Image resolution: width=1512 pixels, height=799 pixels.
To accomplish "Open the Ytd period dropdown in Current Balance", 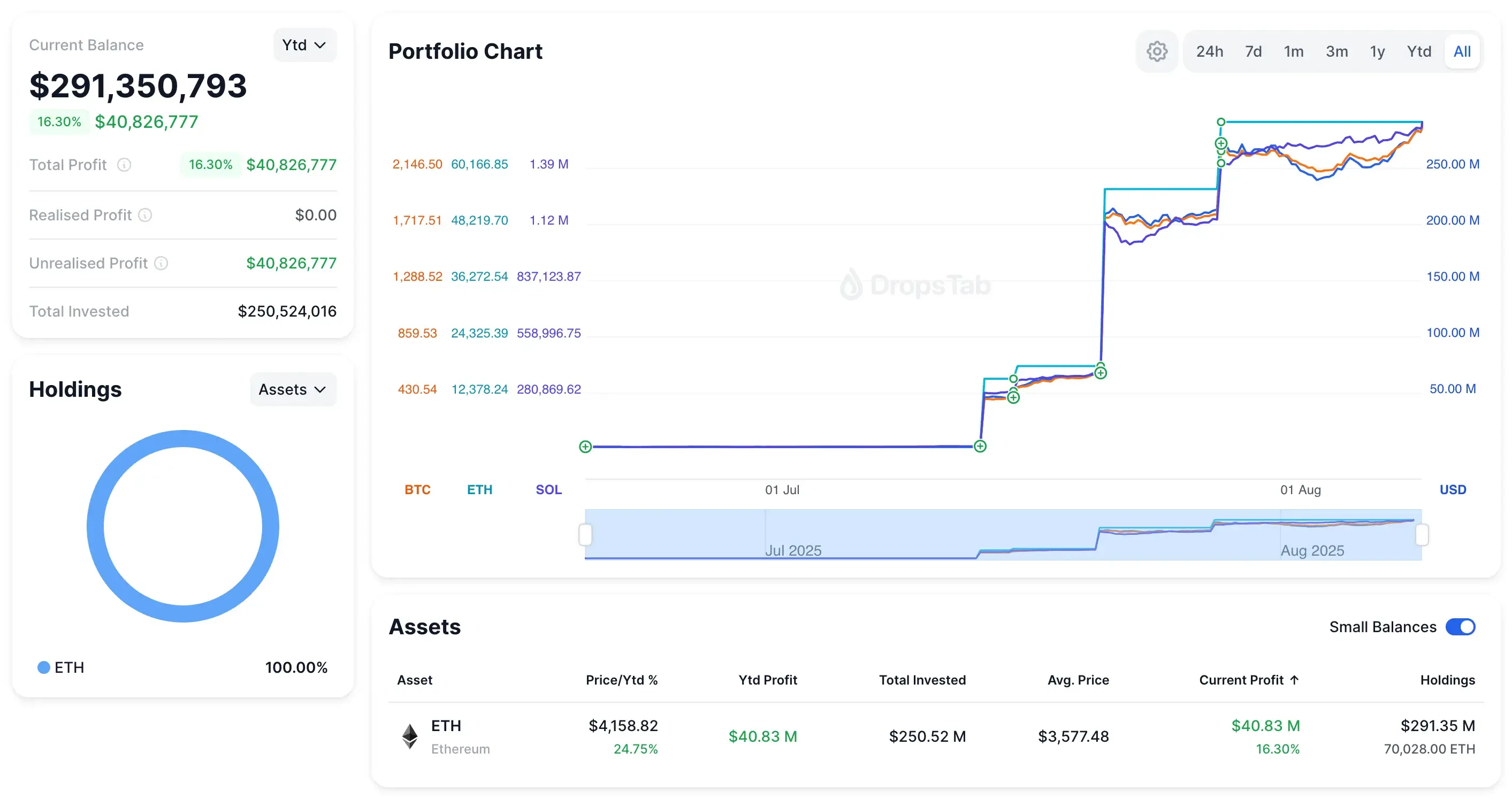I will (x=304, y=44).
